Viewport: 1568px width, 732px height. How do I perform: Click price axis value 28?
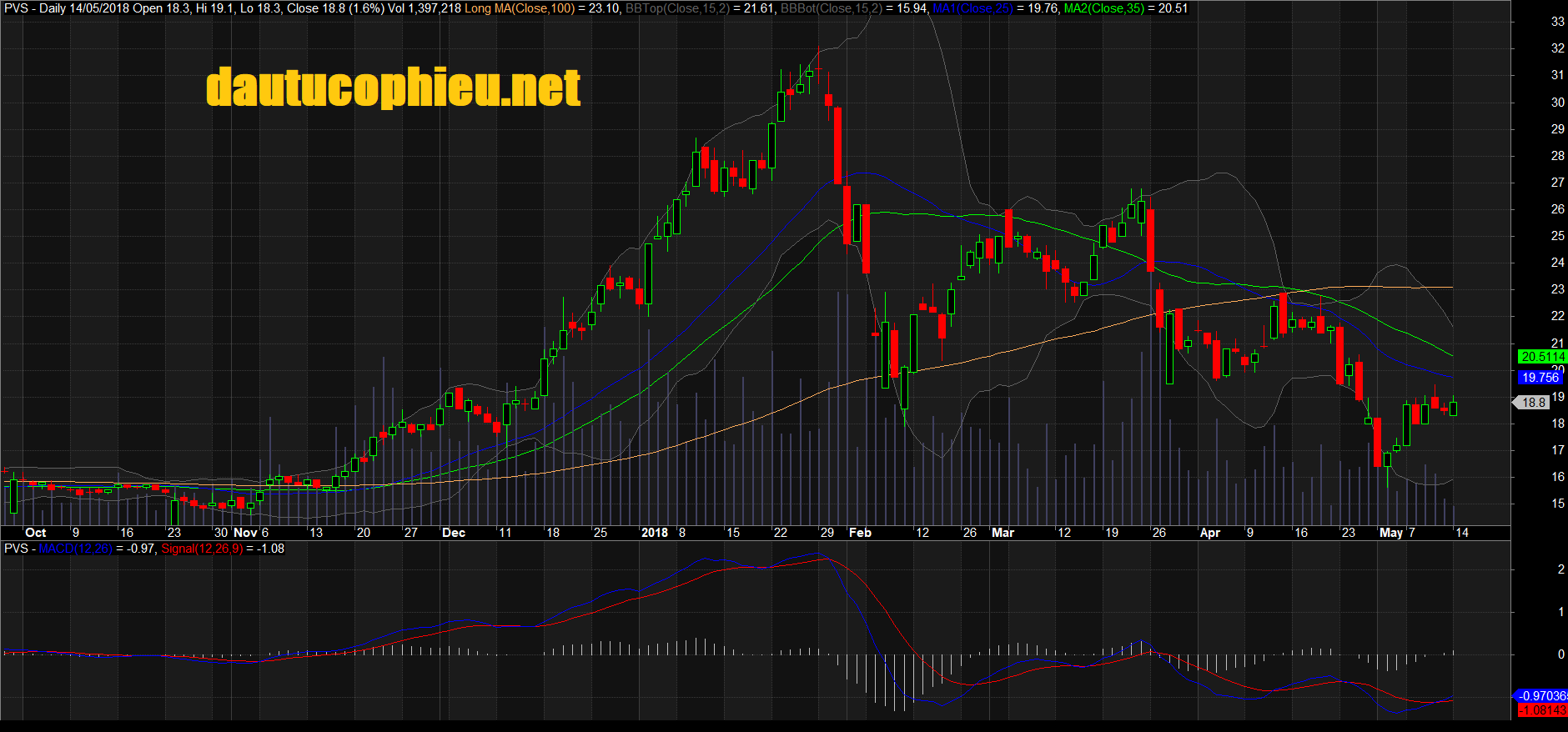click(1558, 156)
